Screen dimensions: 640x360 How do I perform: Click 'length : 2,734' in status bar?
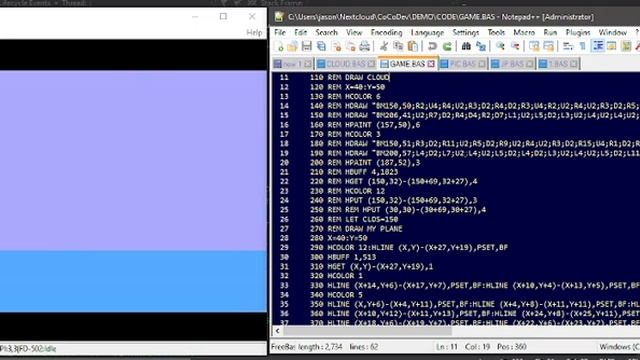320,347
